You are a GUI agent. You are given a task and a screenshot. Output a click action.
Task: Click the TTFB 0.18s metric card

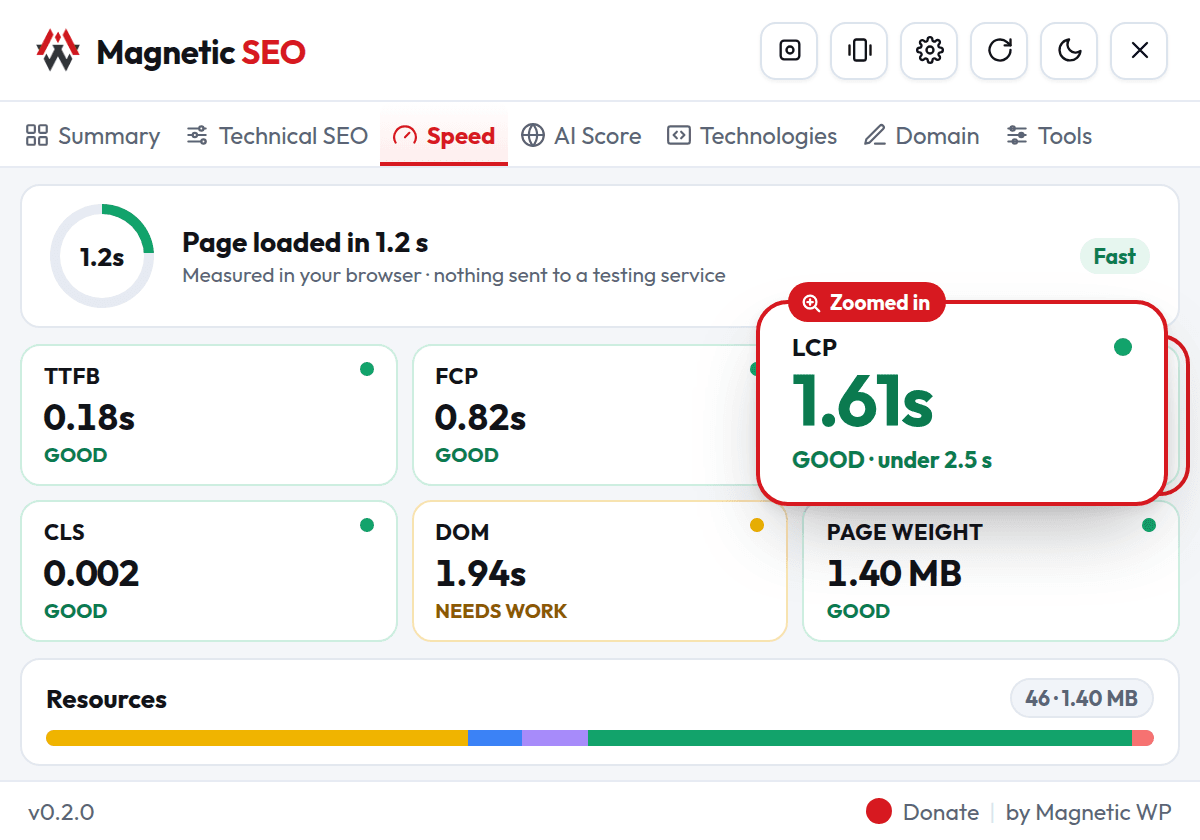coord(209,415)
